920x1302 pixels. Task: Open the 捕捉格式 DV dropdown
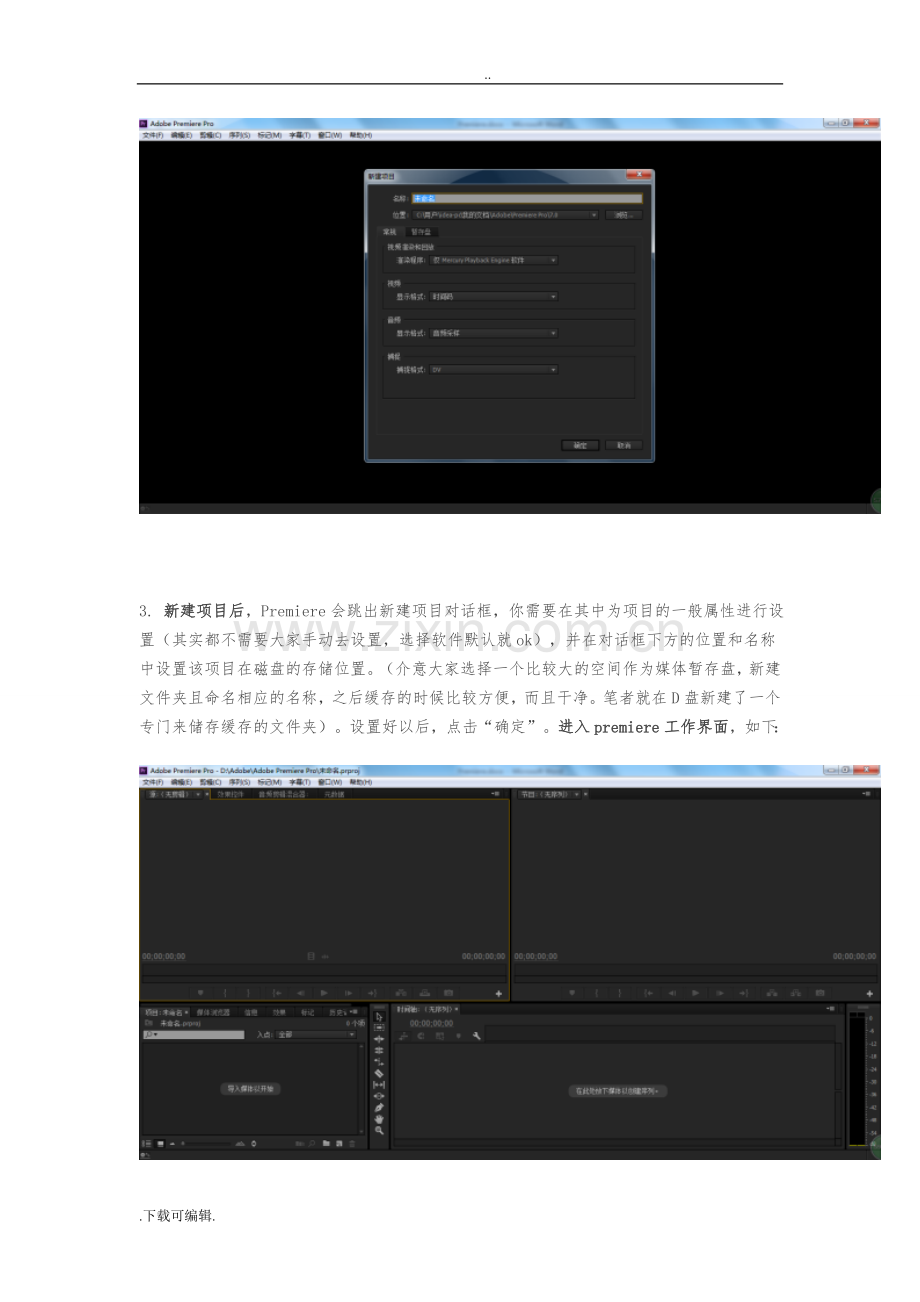click(x=493, y=370)
